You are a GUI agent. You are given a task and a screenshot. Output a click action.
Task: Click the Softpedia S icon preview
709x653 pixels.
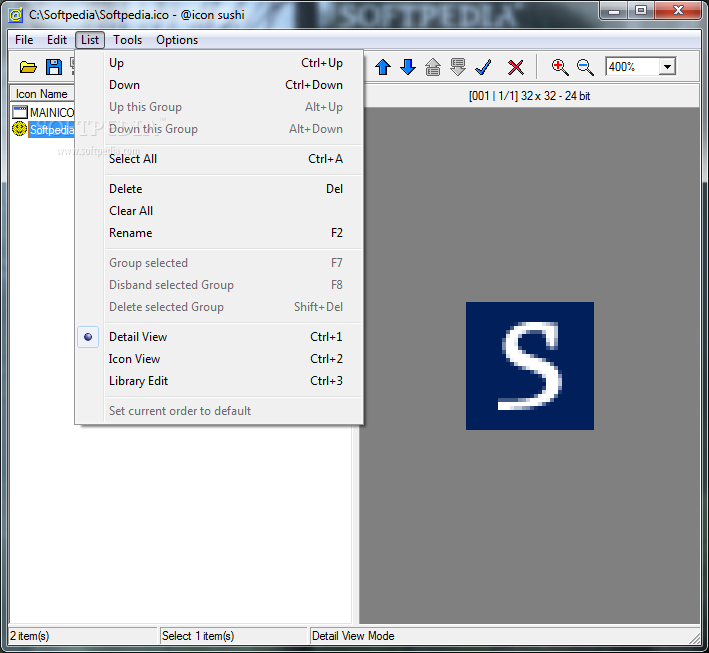529,366
